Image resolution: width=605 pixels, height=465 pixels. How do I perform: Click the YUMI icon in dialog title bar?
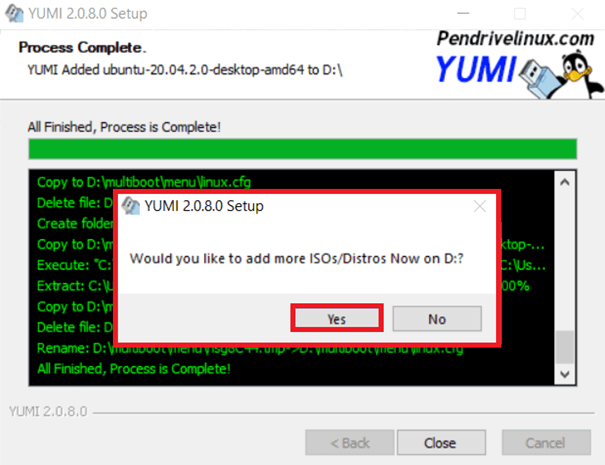(x=131, y=206)
